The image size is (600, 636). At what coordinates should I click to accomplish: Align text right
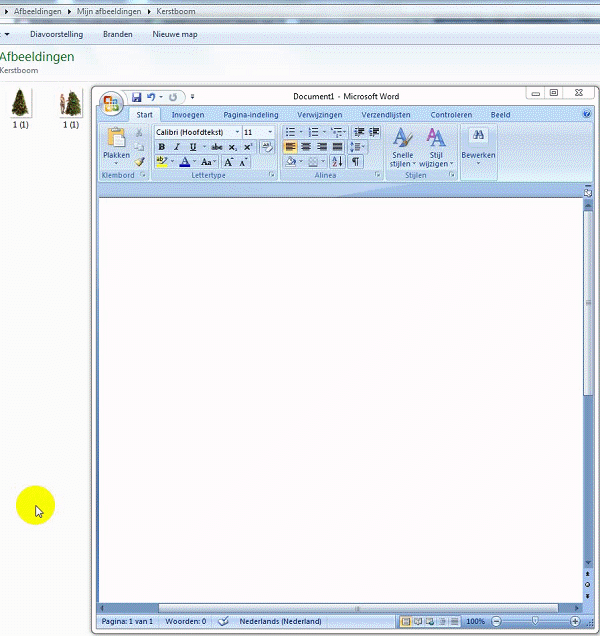[x=322, y=147]
